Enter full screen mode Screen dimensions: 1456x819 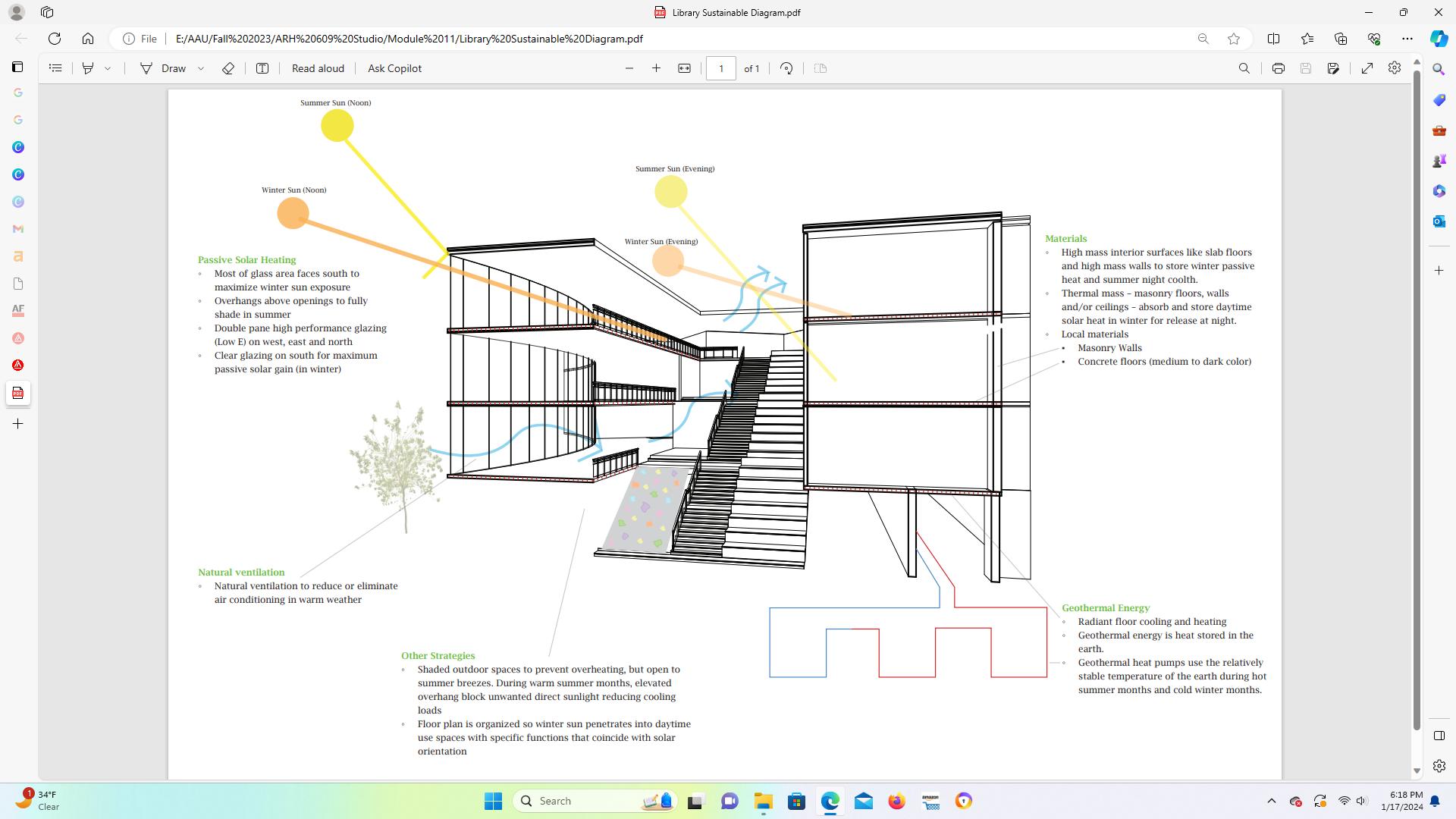pos(1367,68)
